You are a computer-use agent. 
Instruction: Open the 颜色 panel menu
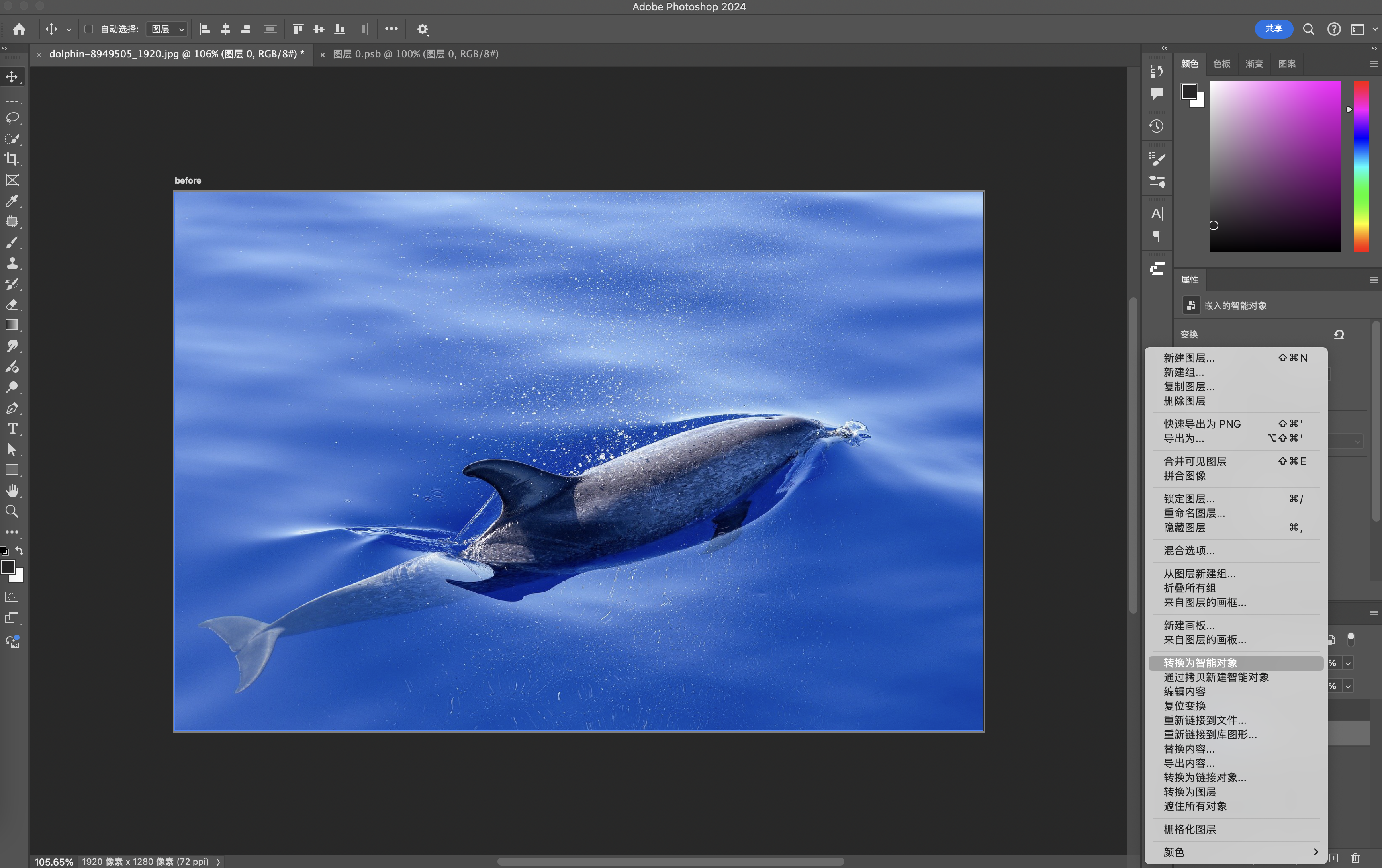1373,64
